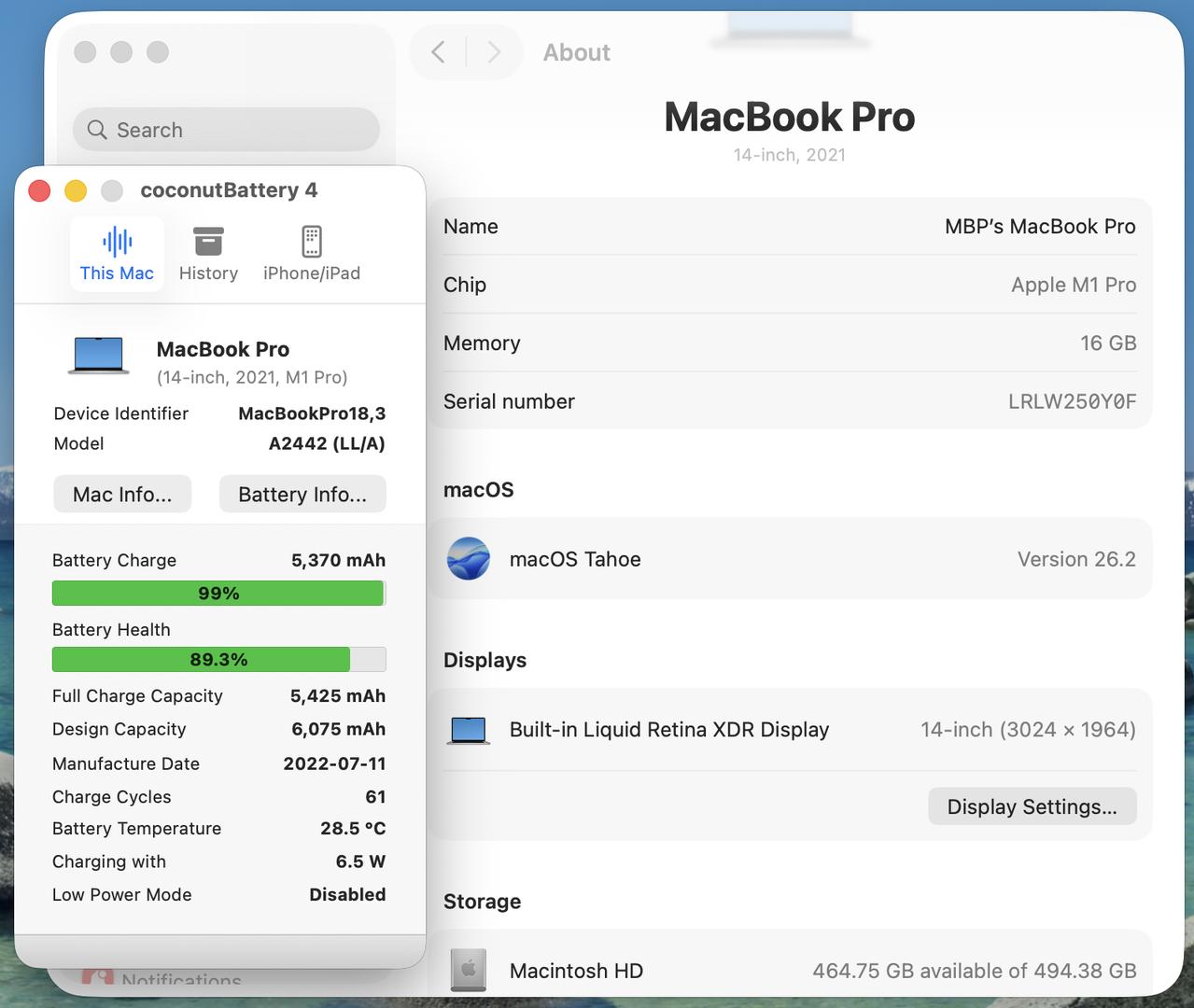This screenshot has width=1194, height=1008.
Task: Select the This Mac waveform tab icon
Action: (117, 243)
